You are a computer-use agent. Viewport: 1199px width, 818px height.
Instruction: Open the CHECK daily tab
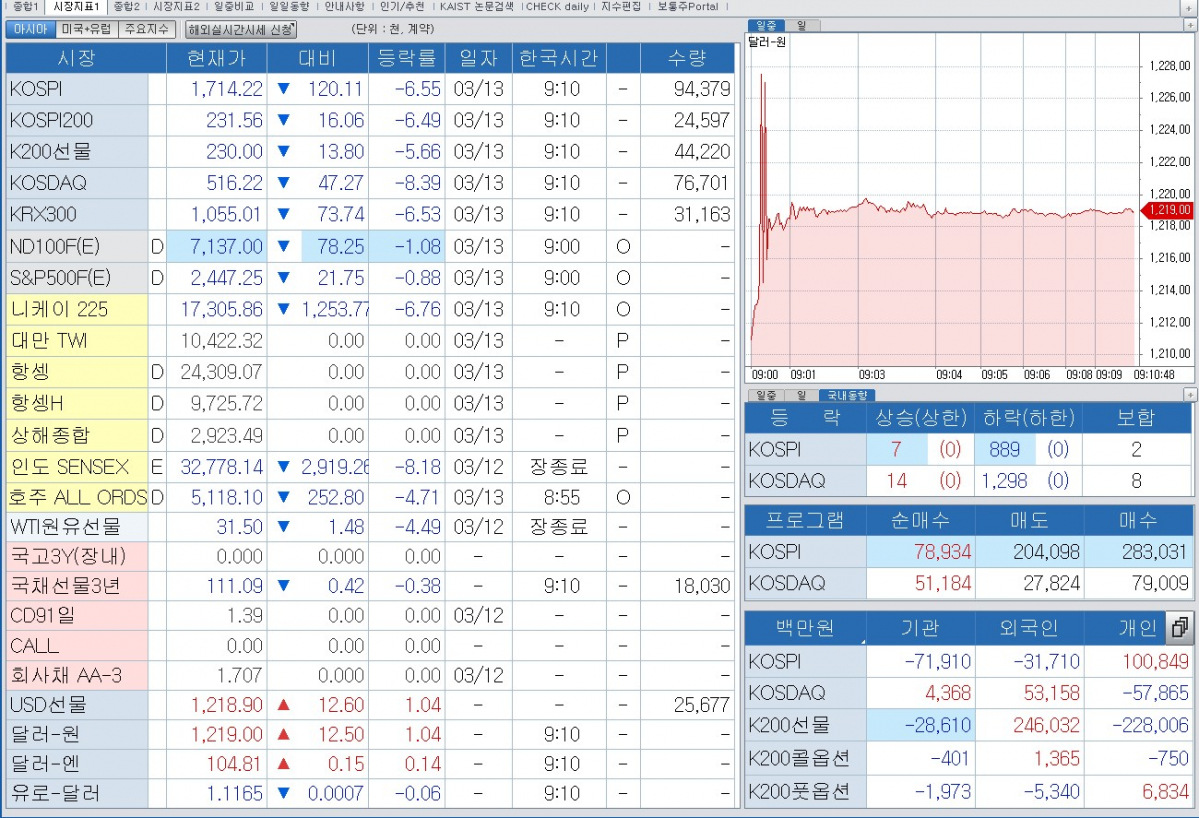[x=557, y=6]
